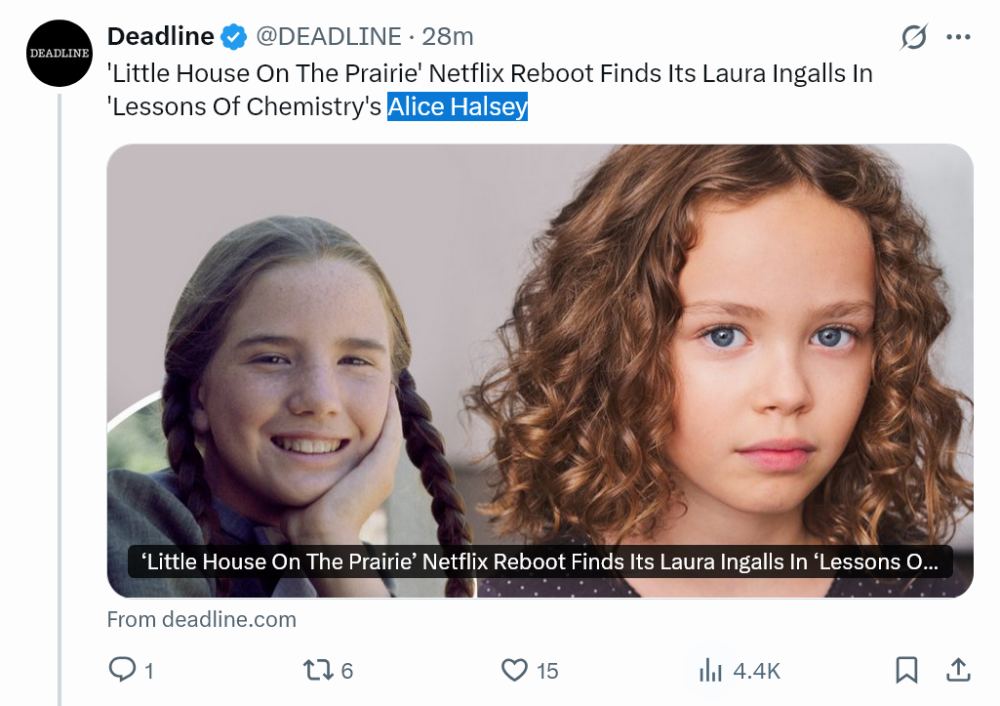The image size is (1000, 706).
Task: Click the article headline caption on image
Action: pyautogui.click(x=540, y=562)
